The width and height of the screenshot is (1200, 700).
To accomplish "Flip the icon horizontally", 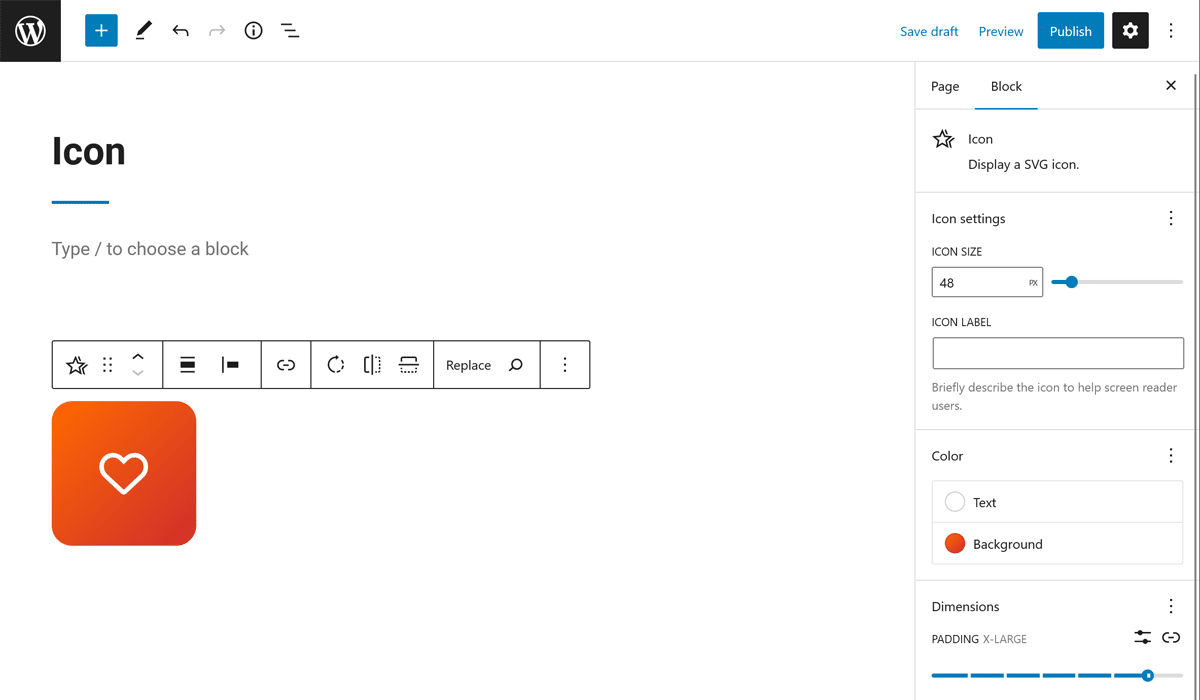I will (372, 365).
